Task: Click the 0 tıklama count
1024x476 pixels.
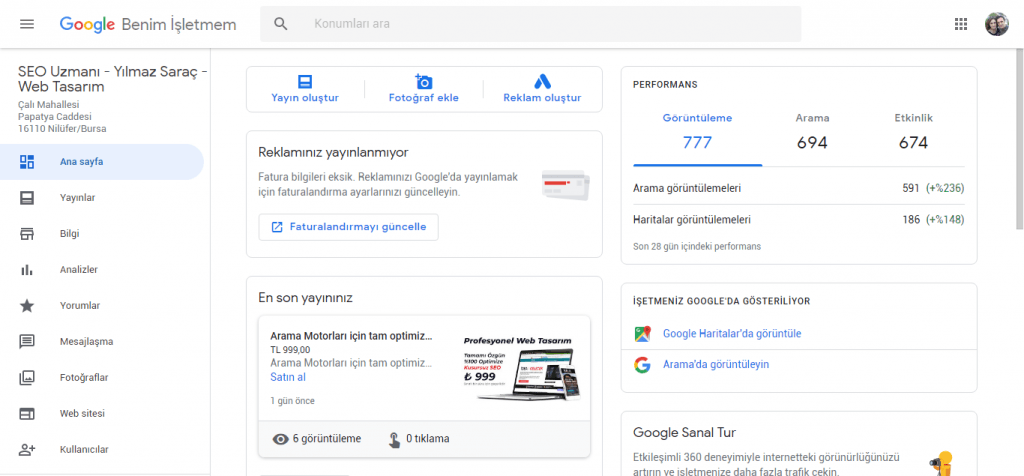Action: pos(428,439)
